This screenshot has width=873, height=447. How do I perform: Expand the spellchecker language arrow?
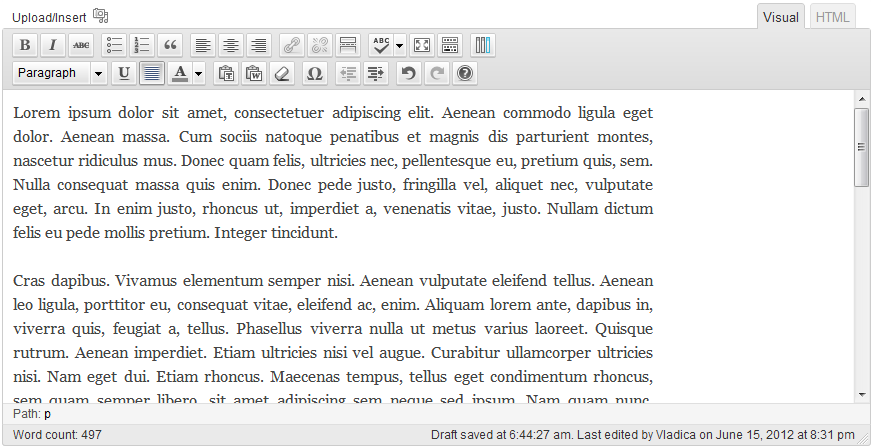pos(400,45)
